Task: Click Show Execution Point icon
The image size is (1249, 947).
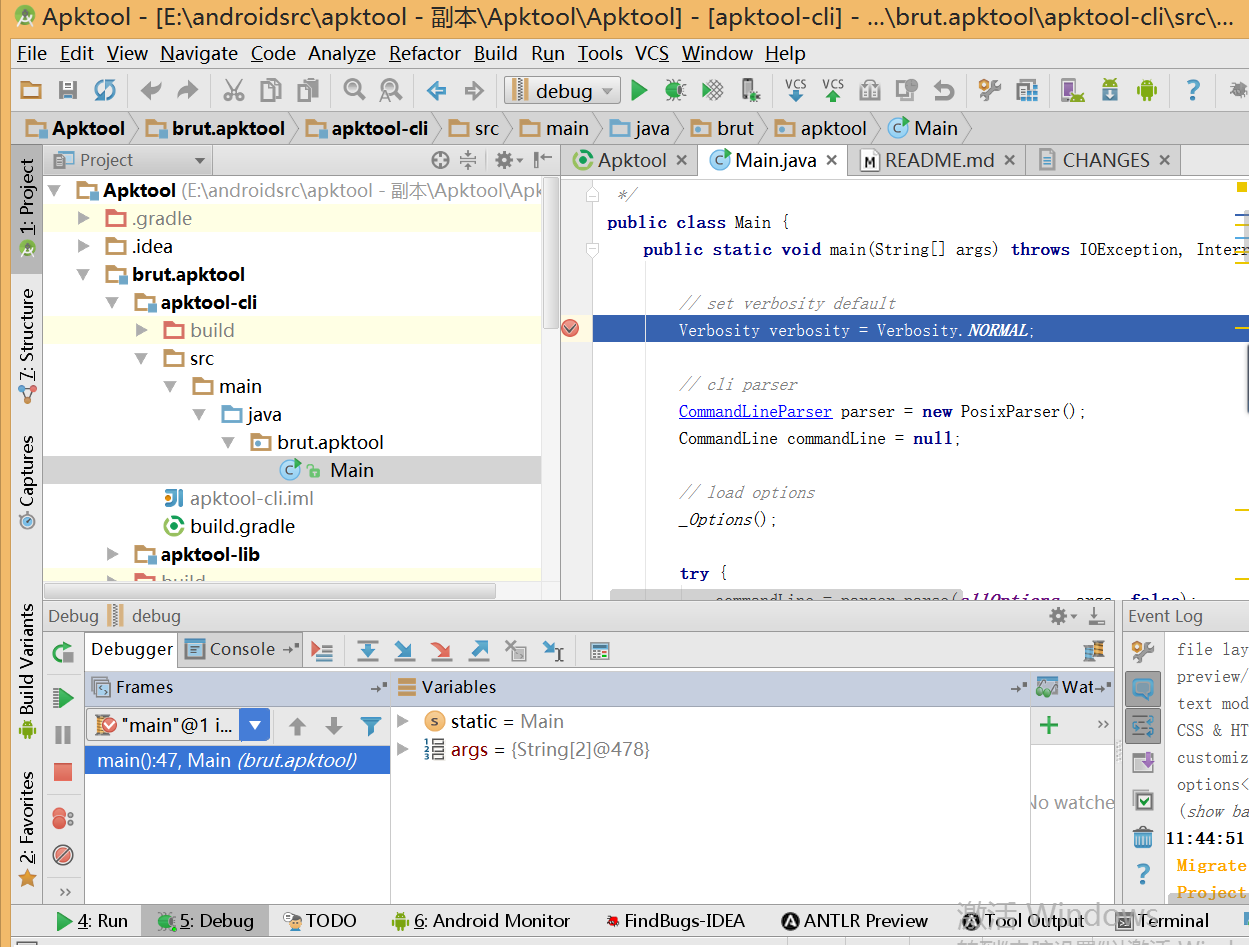Action: (x=322, y=651)
